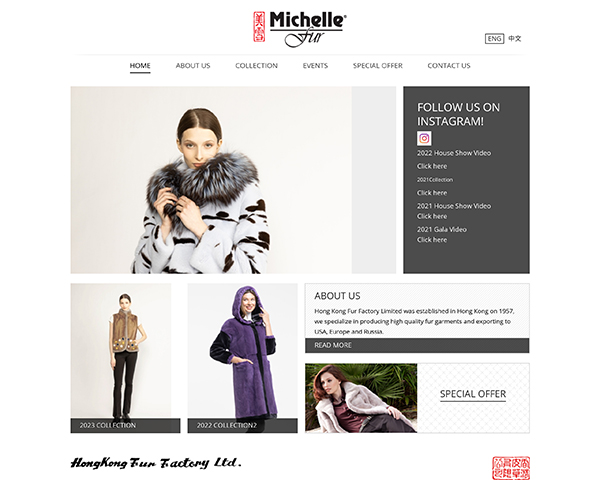Click READ MORE in About Us box
The image size is (600, 480).
pos(333,345)
